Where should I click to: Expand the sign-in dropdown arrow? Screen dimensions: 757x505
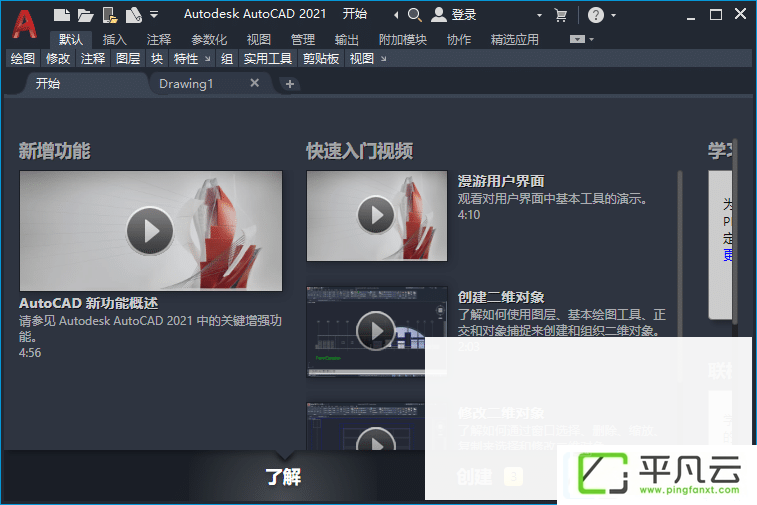point(539,15)
